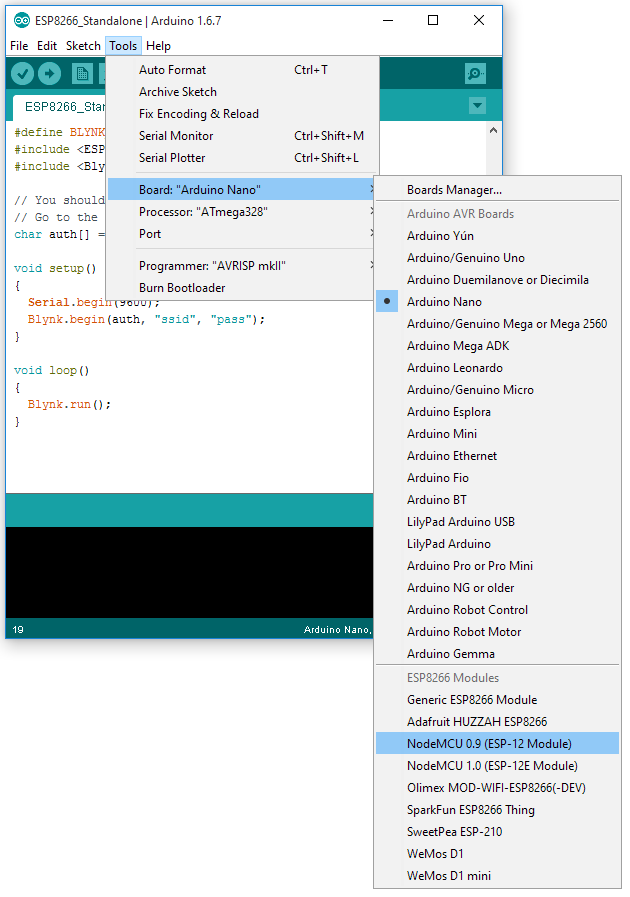This screenshot has width=630, height=897.
Task: Choose Auto Format from Tools menu
Action: pyautogui.click(x=243, y=70)
